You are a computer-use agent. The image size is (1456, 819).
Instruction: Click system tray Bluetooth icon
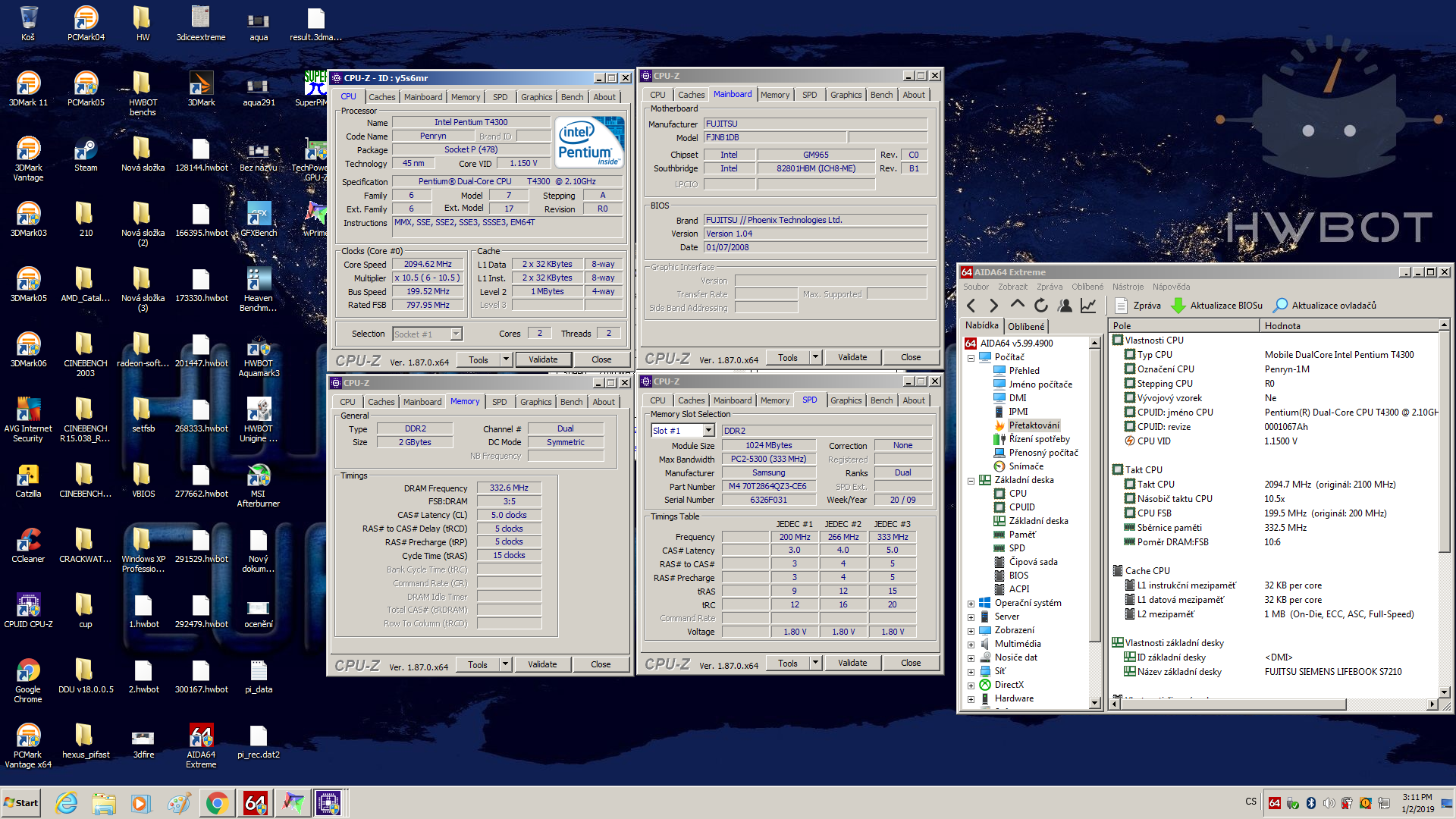(1310, 803)
